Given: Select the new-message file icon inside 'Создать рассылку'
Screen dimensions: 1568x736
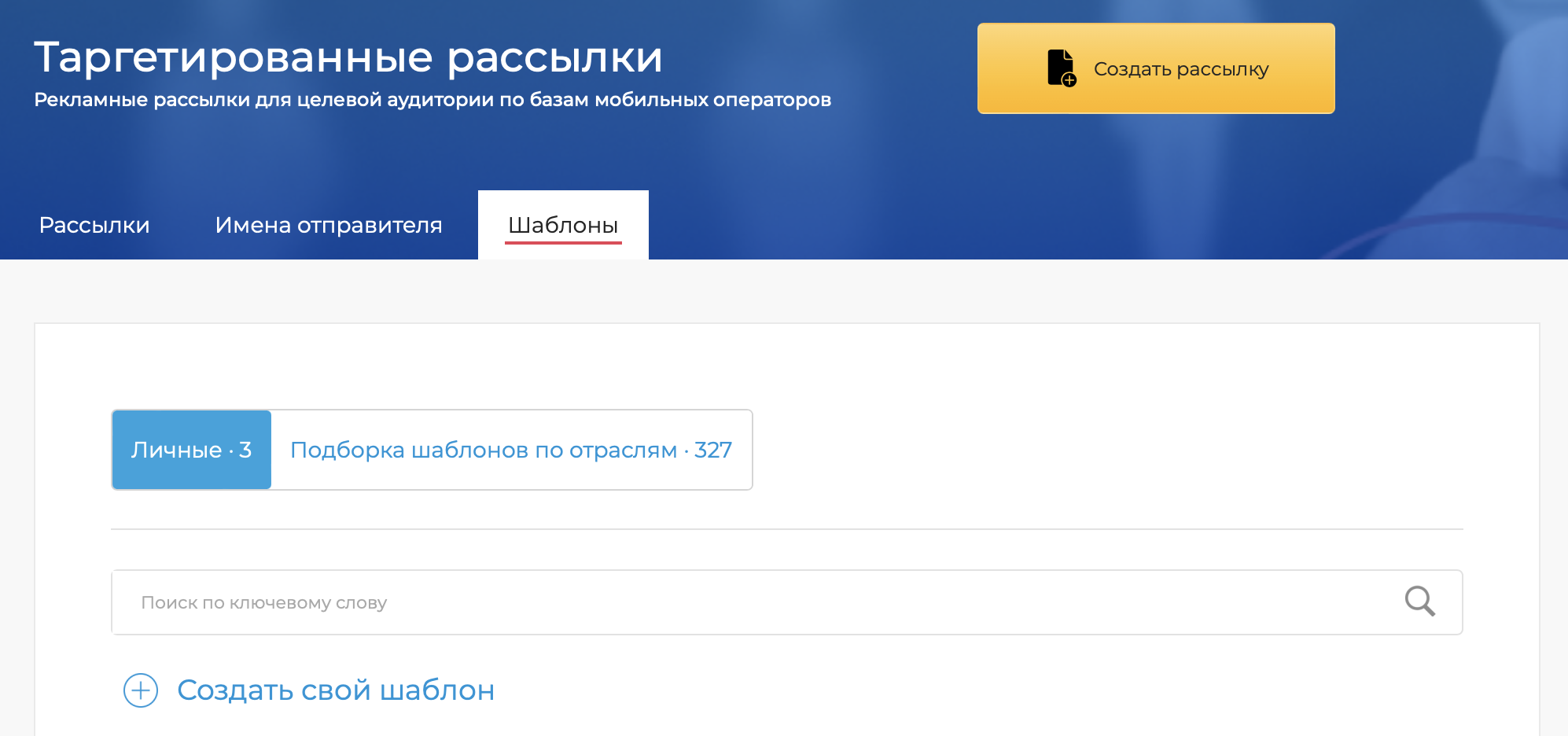Looking at the screenshot, I should click(x=1060, y=68).
